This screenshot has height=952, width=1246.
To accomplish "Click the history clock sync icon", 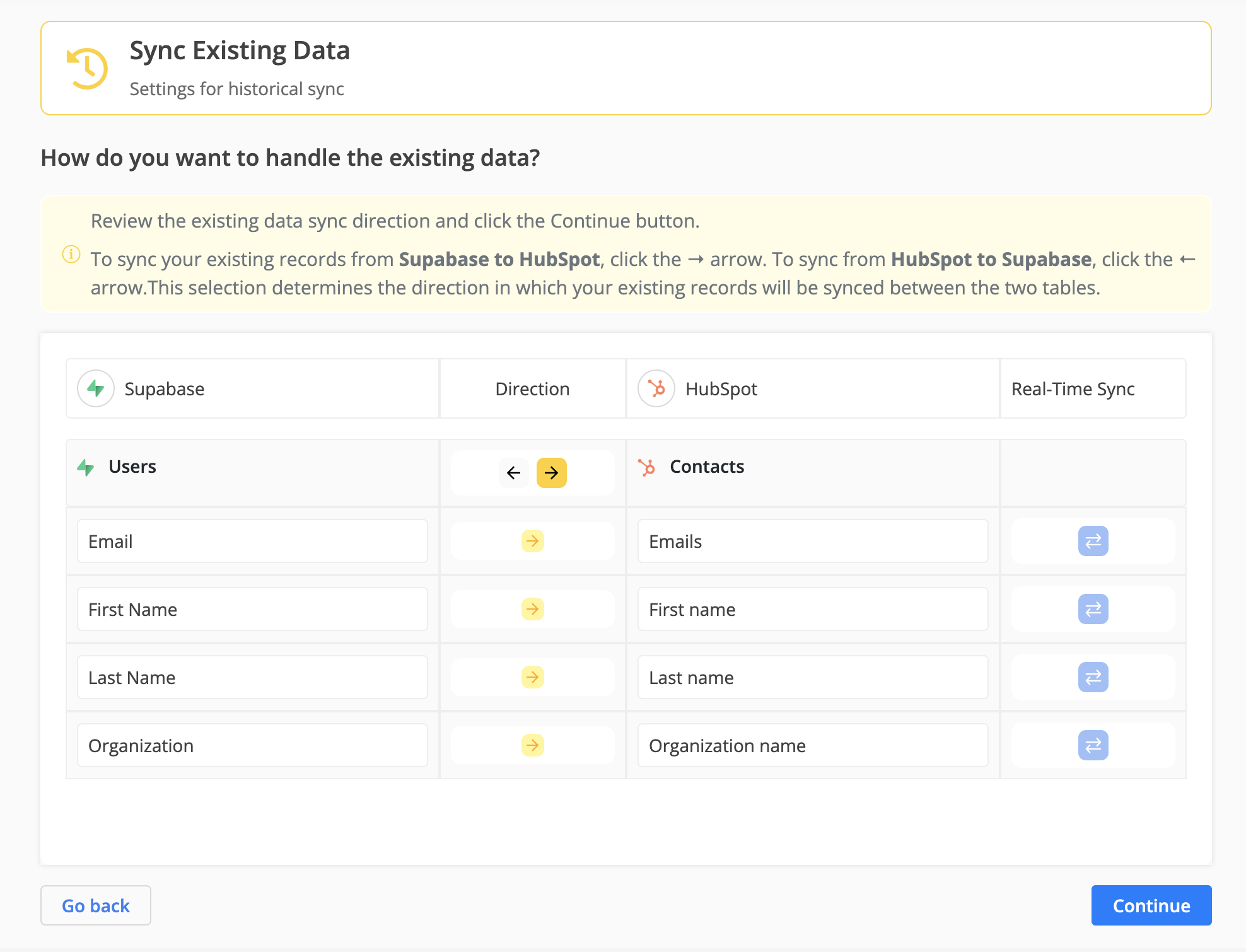I will click(87, 68).
